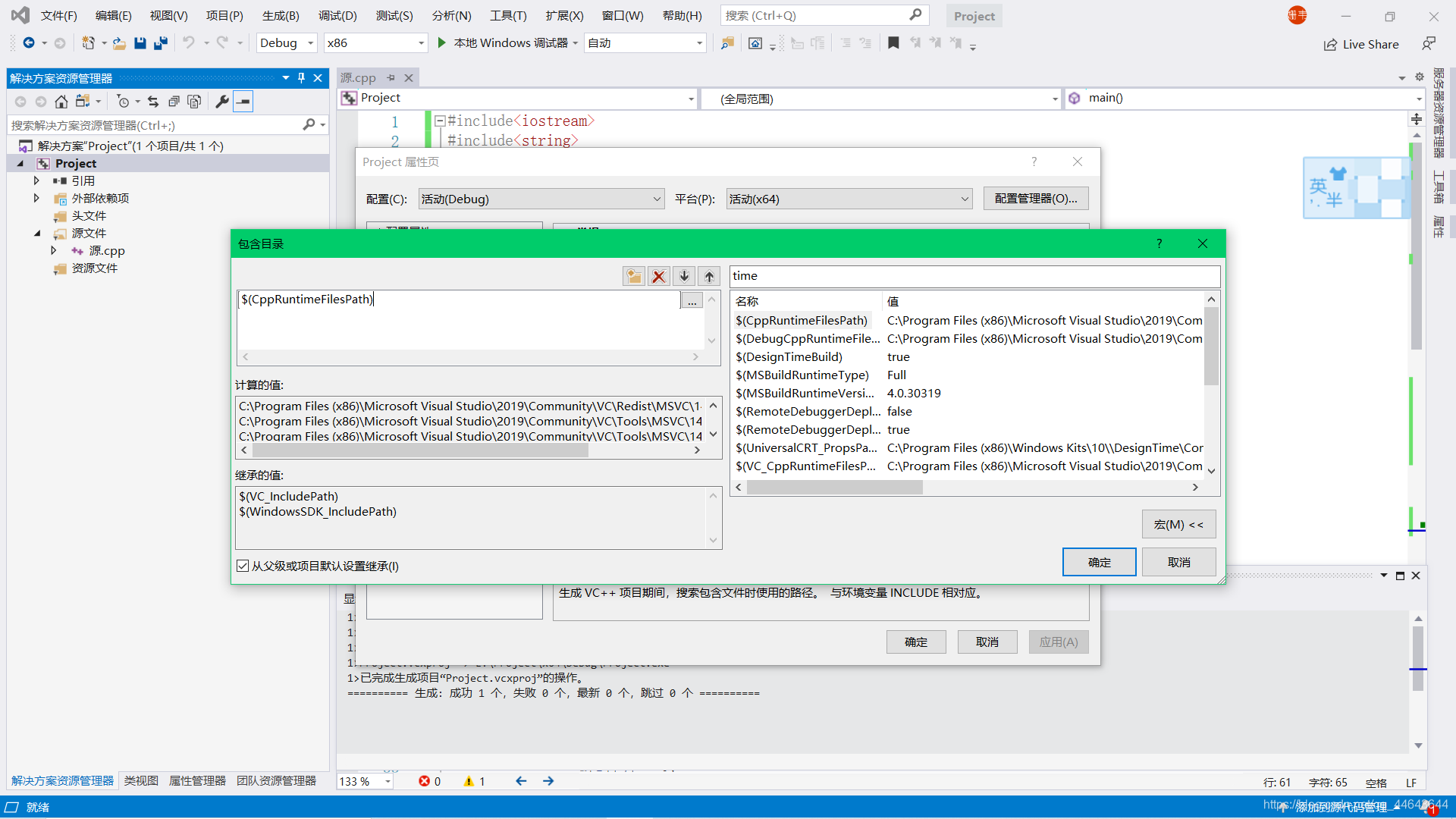Image resolution: width=1456 pixels, height=819 pixels.
Task: Click the Save All icon
Action: pos(161,43)
